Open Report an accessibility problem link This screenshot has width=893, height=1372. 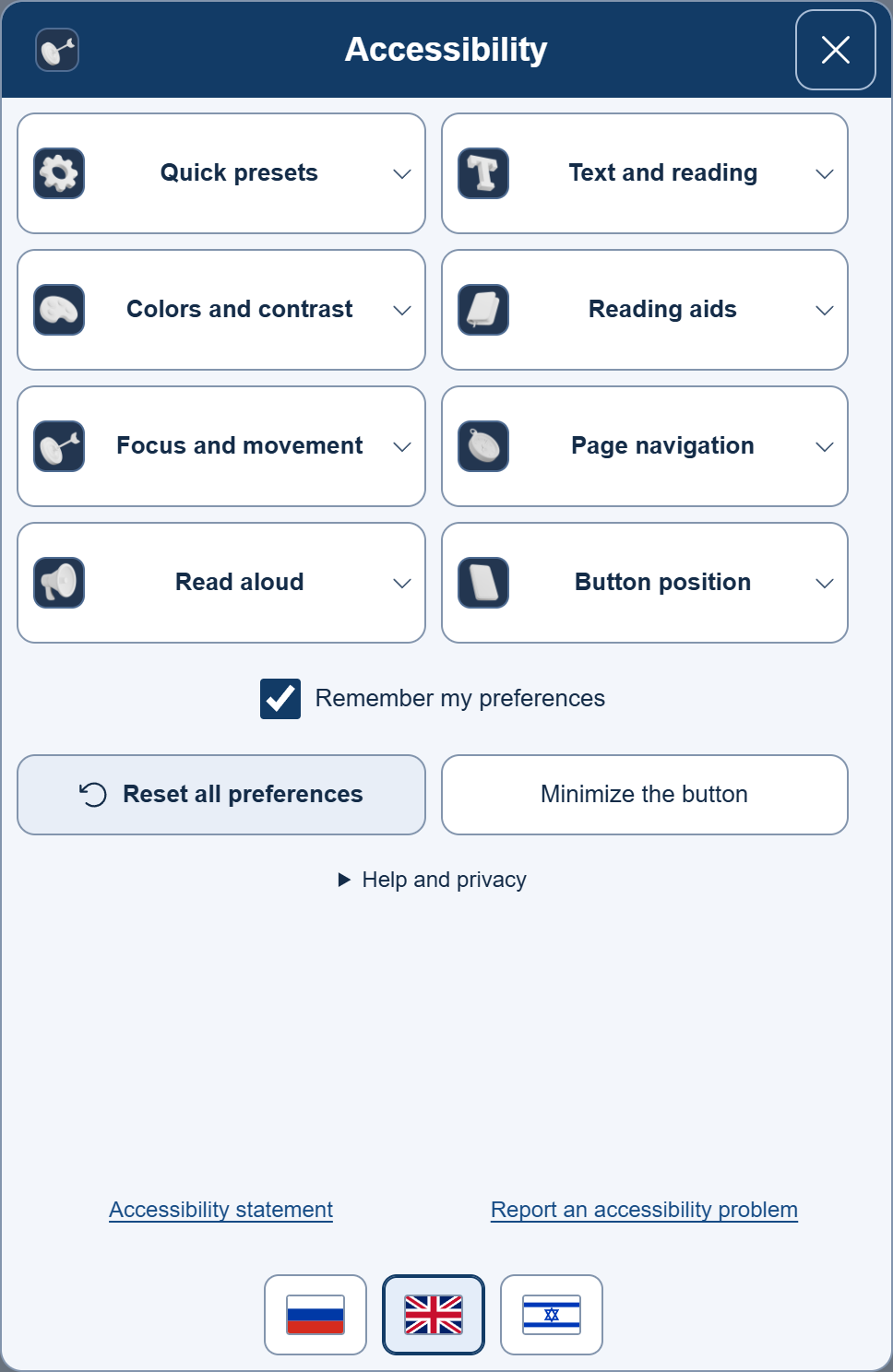(644, 1210)
